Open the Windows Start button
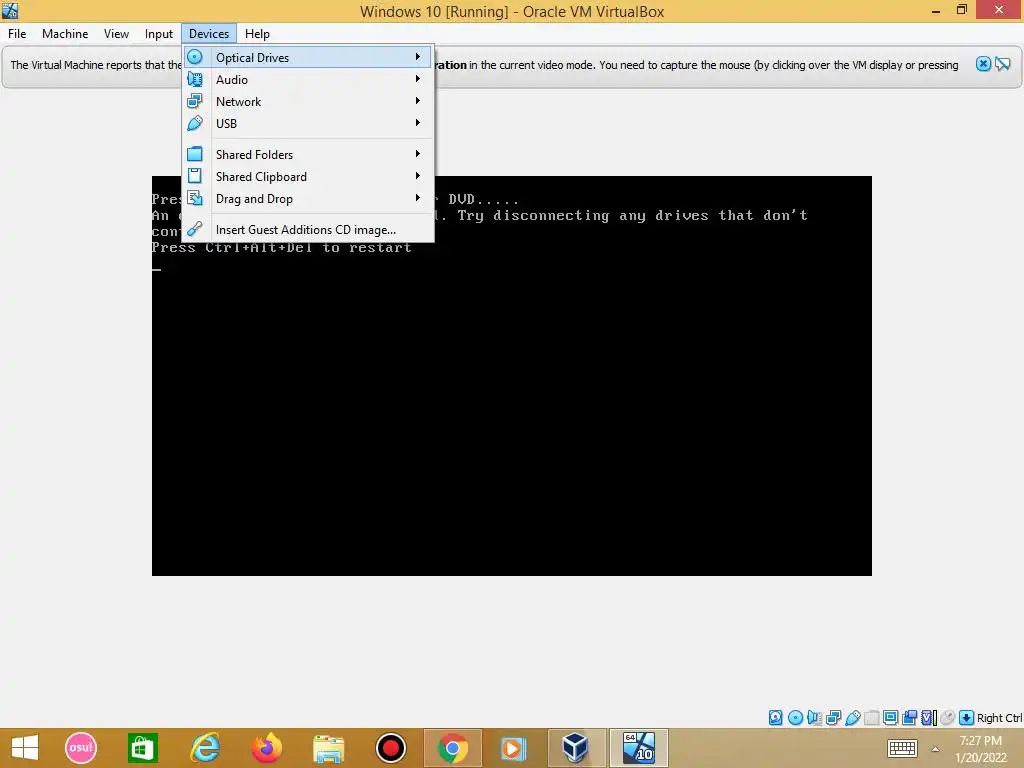 25,748
